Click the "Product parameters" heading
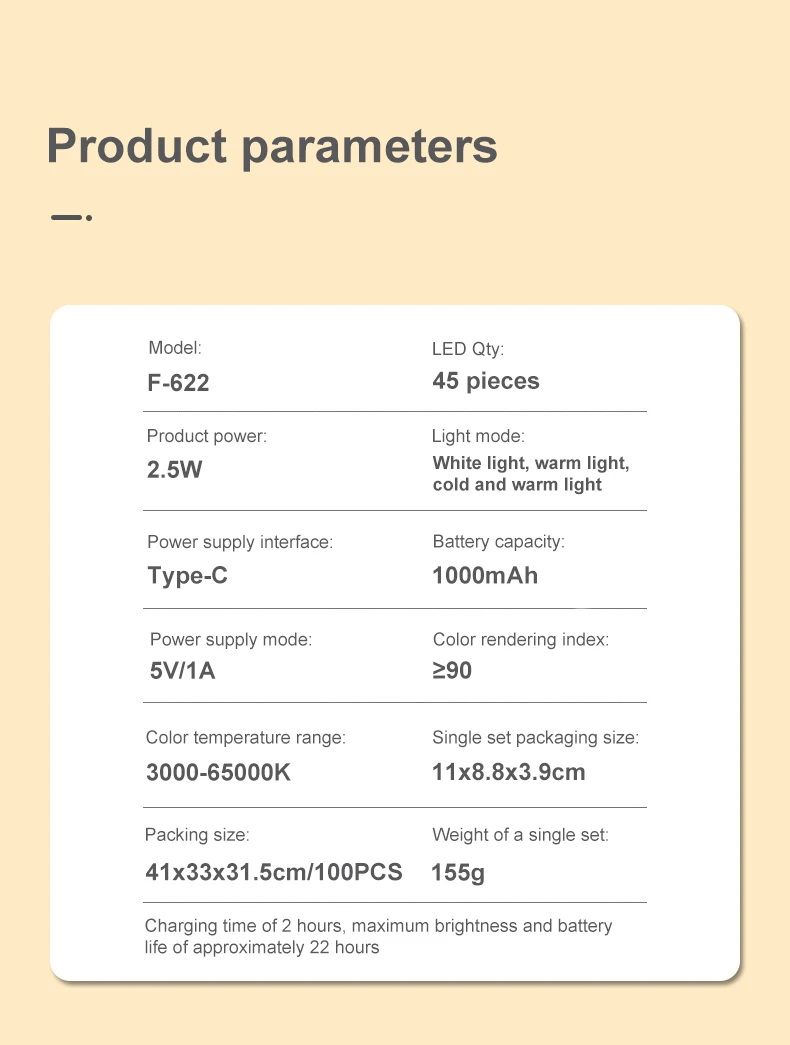The image size is (790, 1045). click(272, 146)
